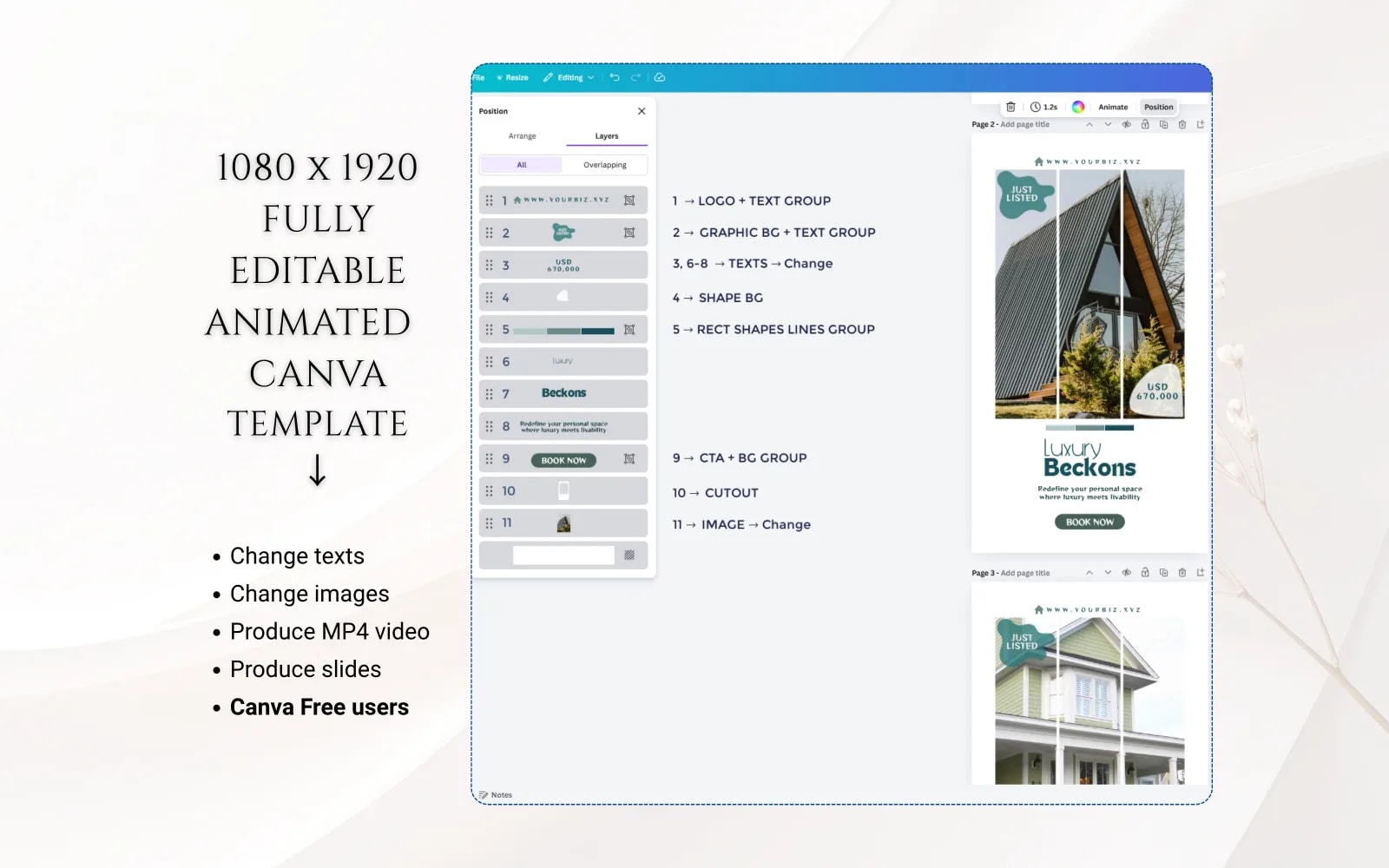The height and width of the screenshot is (868, 1389).
Task: Click the redo arrow in Canva's top bar
Action: pos(635,77)
